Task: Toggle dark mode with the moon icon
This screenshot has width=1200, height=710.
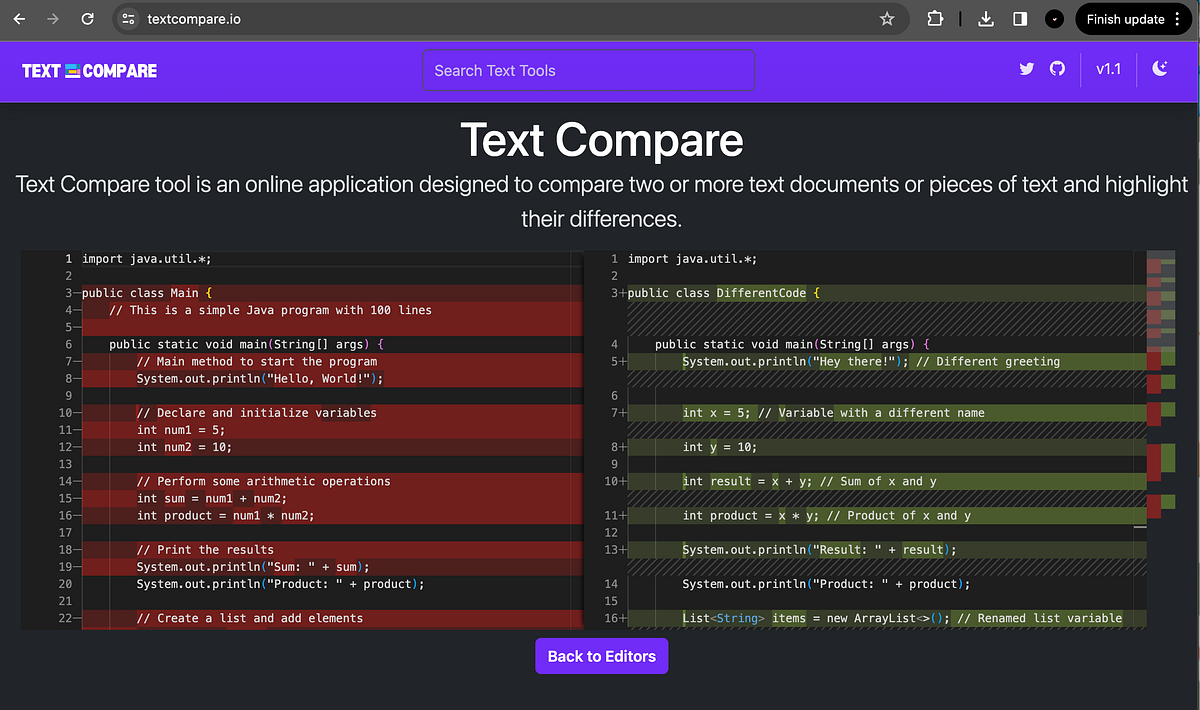Action: coord(1160,70)
